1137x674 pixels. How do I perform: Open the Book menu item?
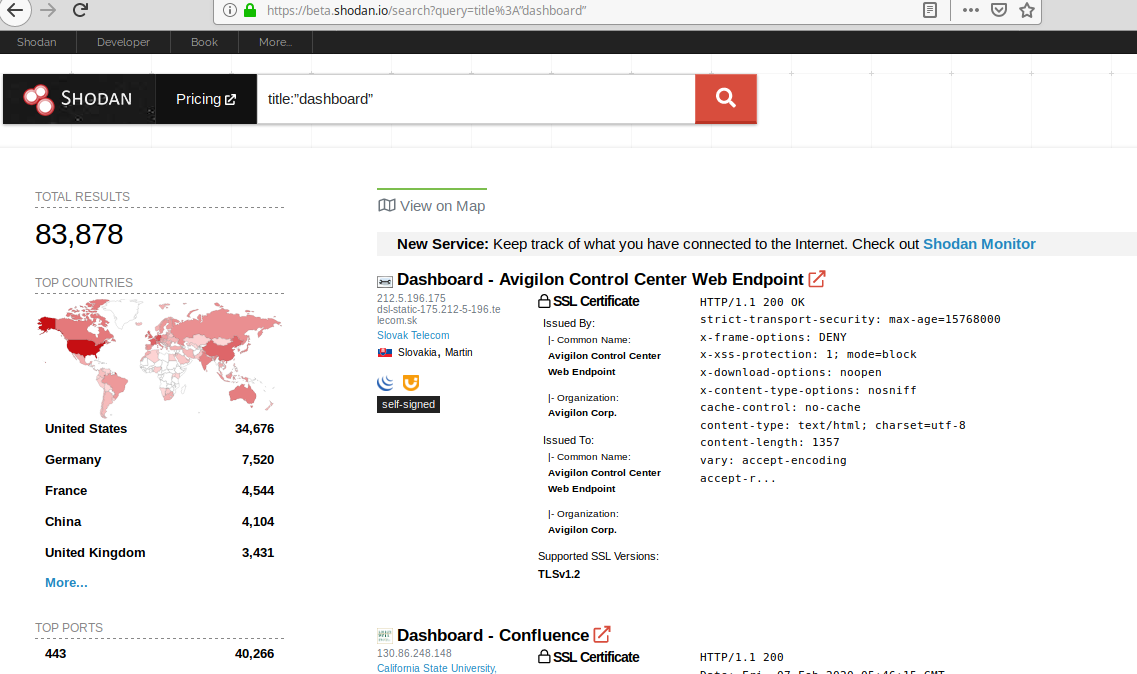(x=204, y=42)
